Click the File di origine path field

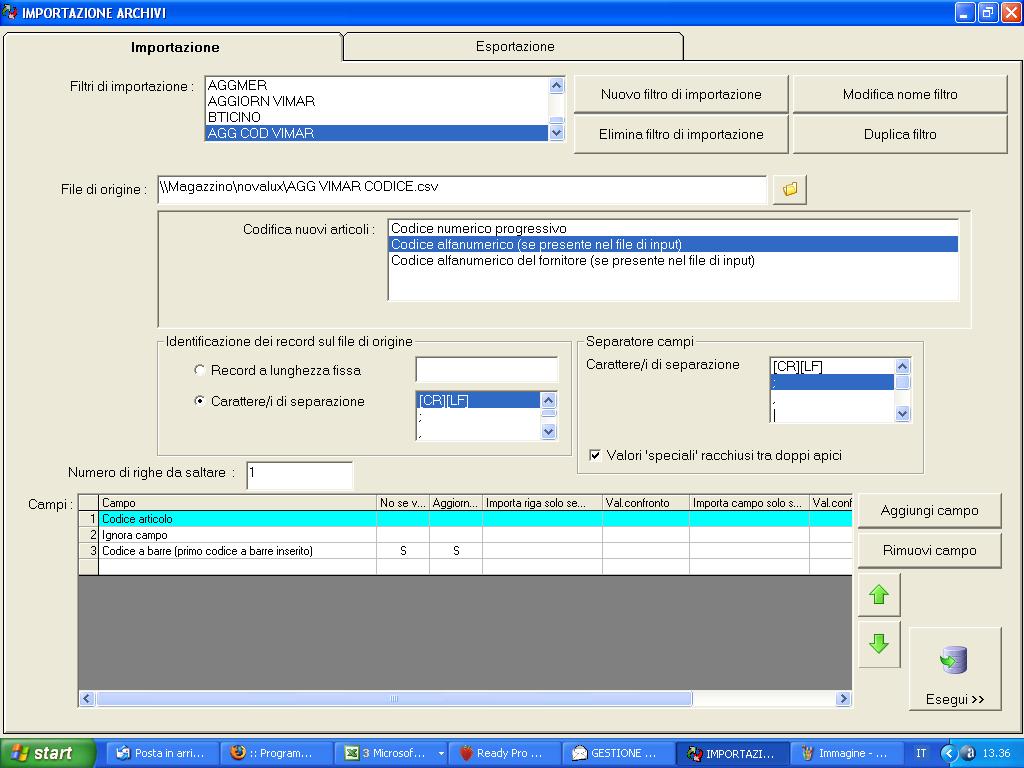coord(462,189)
